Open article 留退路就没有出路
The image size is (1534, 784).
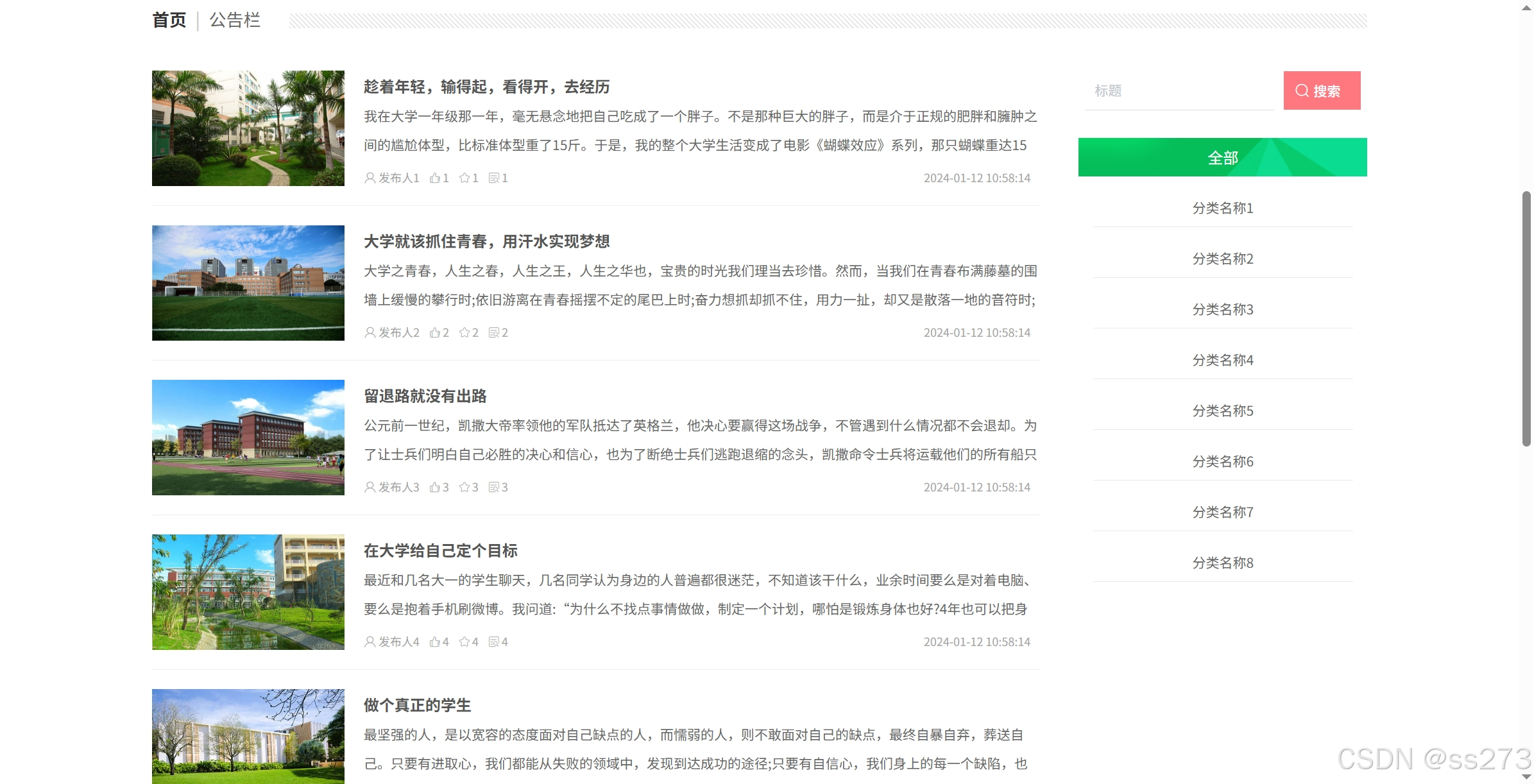pos(425,396)
